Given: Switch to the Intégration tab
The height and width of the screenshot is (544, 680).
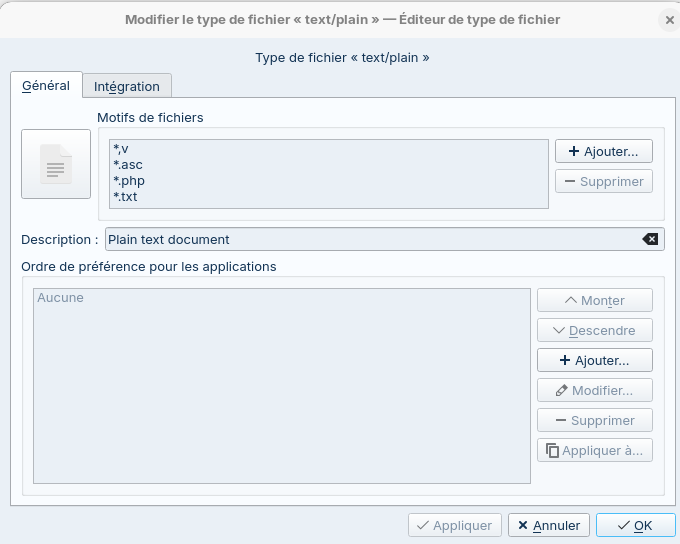Looking at the screenshot, I should [x=127, y=87].
